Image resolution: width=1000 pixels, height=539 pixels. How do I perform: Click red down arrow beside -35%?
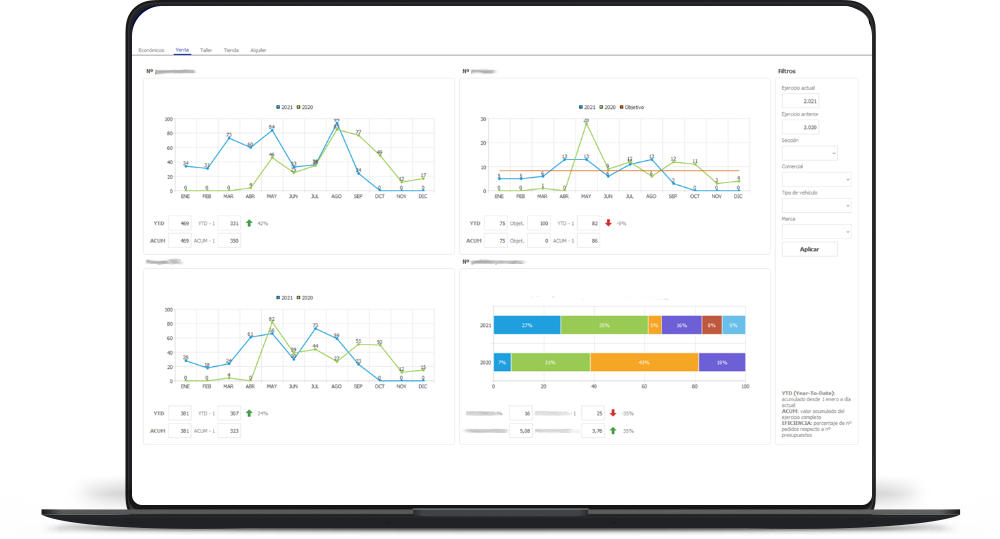[x=613, y=413]
